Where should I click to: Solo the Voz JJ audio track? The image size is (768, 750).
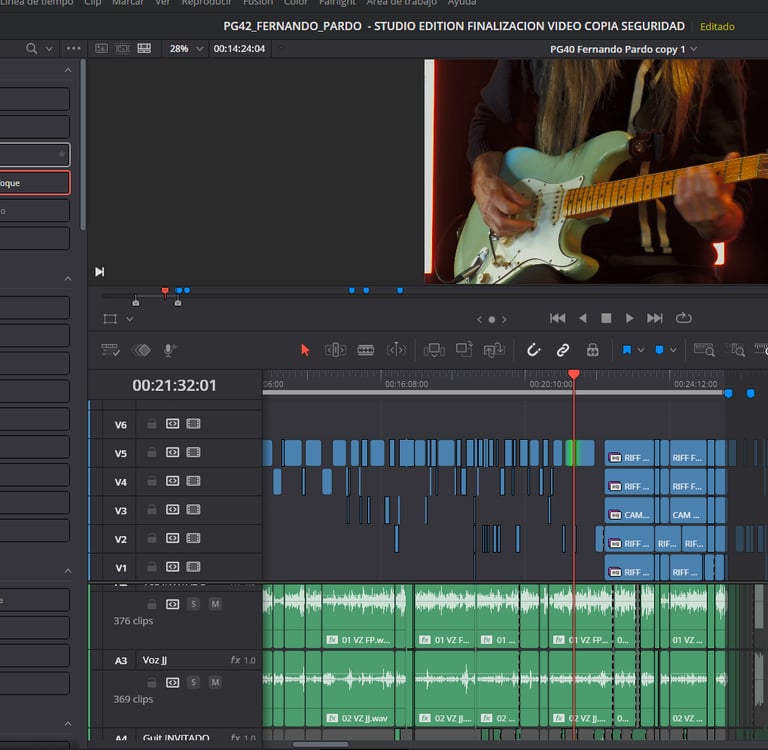193,682
